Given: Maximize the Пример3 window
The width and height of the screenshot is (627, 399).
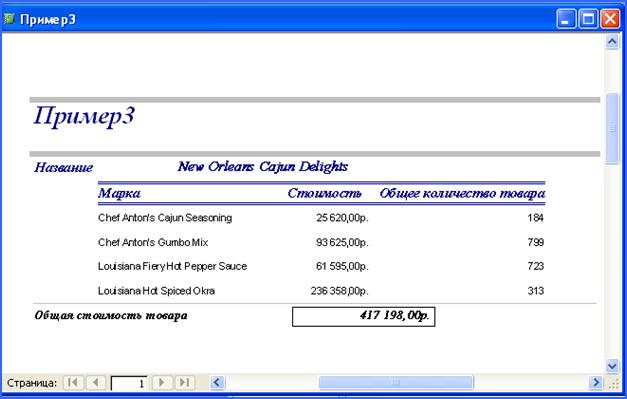Looking at the screenshot, I should [x=589, y=19].
